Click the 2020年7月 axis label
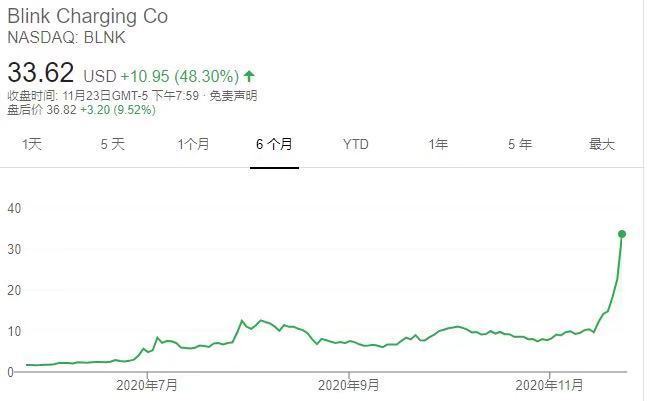The width and height of the screenshot is (658, 401). coord(147,385)
